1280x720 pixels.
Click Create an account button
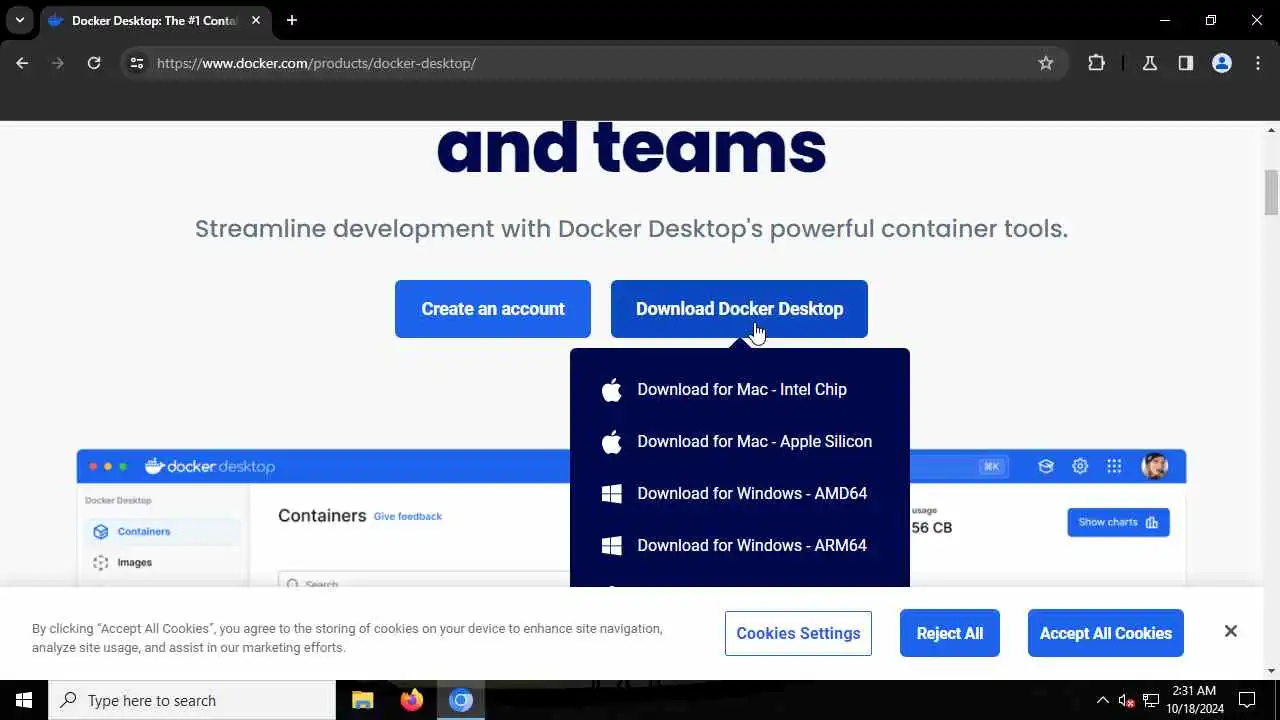[x=493, y=309]
